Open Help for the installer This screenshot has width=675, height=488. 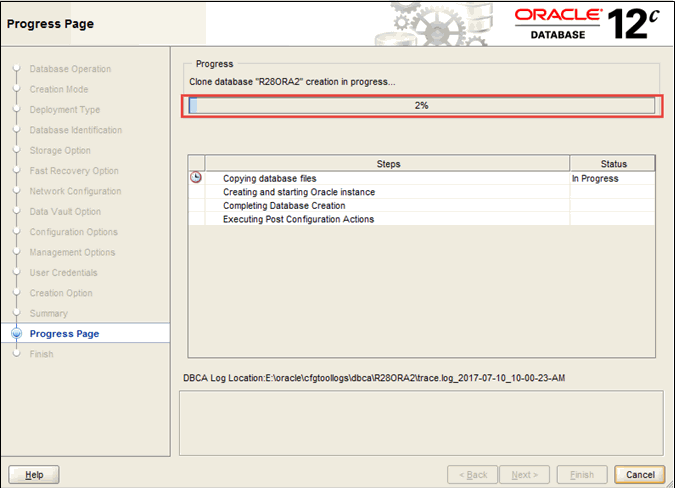click(34, 474)
